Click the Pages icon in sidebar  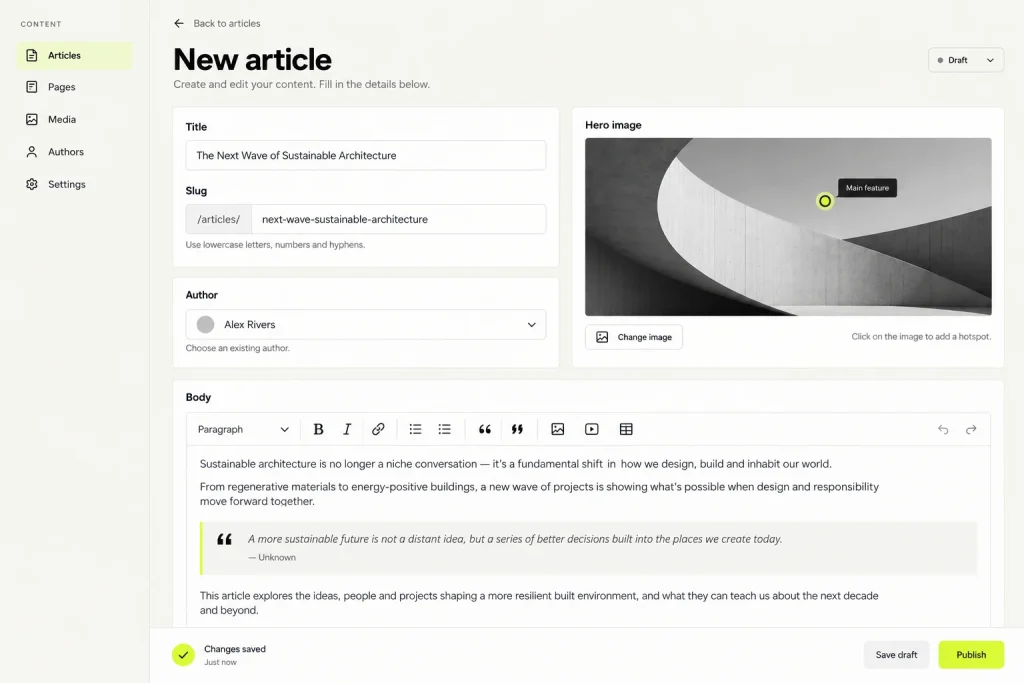coord(31,87)
